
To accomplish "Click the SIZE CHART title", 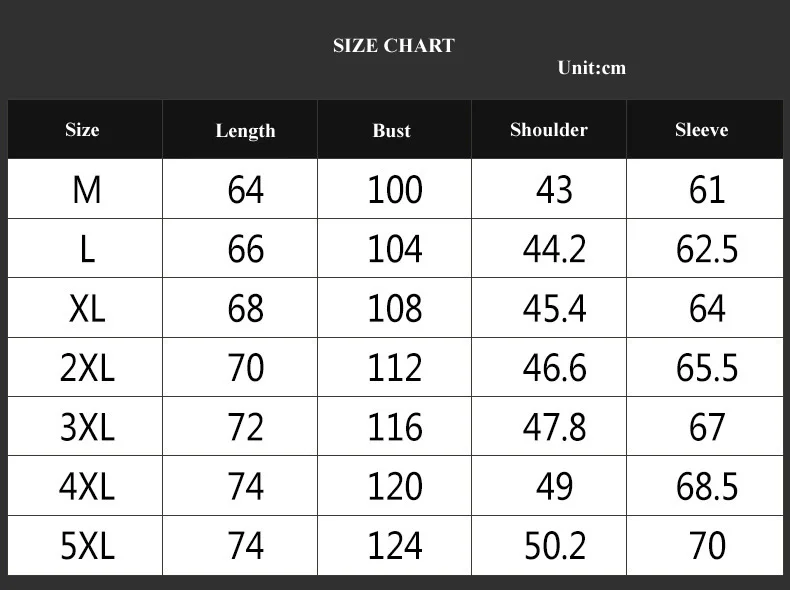I will (394, 45).
